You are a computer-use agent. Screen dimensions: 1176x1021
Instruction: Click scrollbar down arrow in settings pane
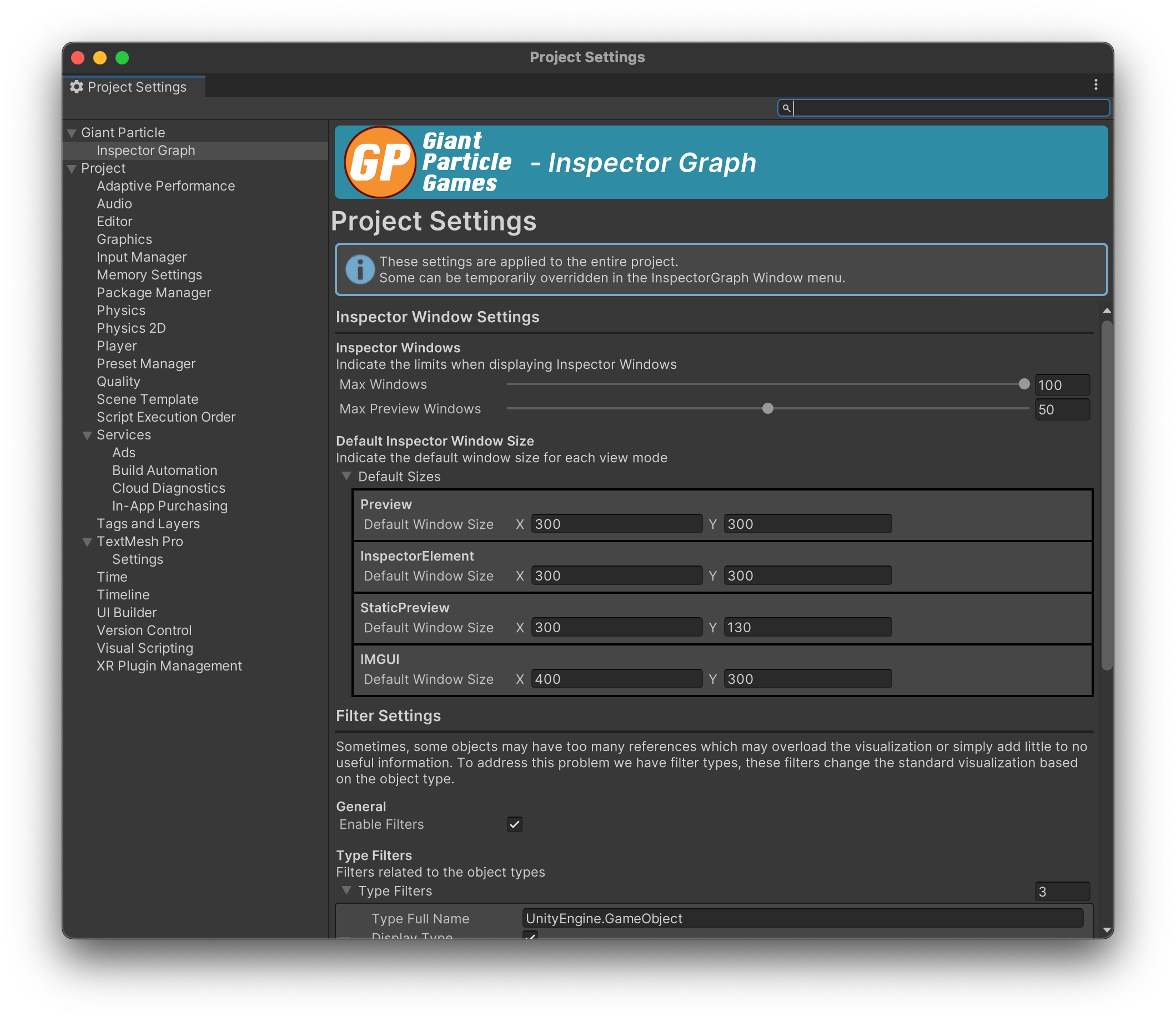point(1107,929)
